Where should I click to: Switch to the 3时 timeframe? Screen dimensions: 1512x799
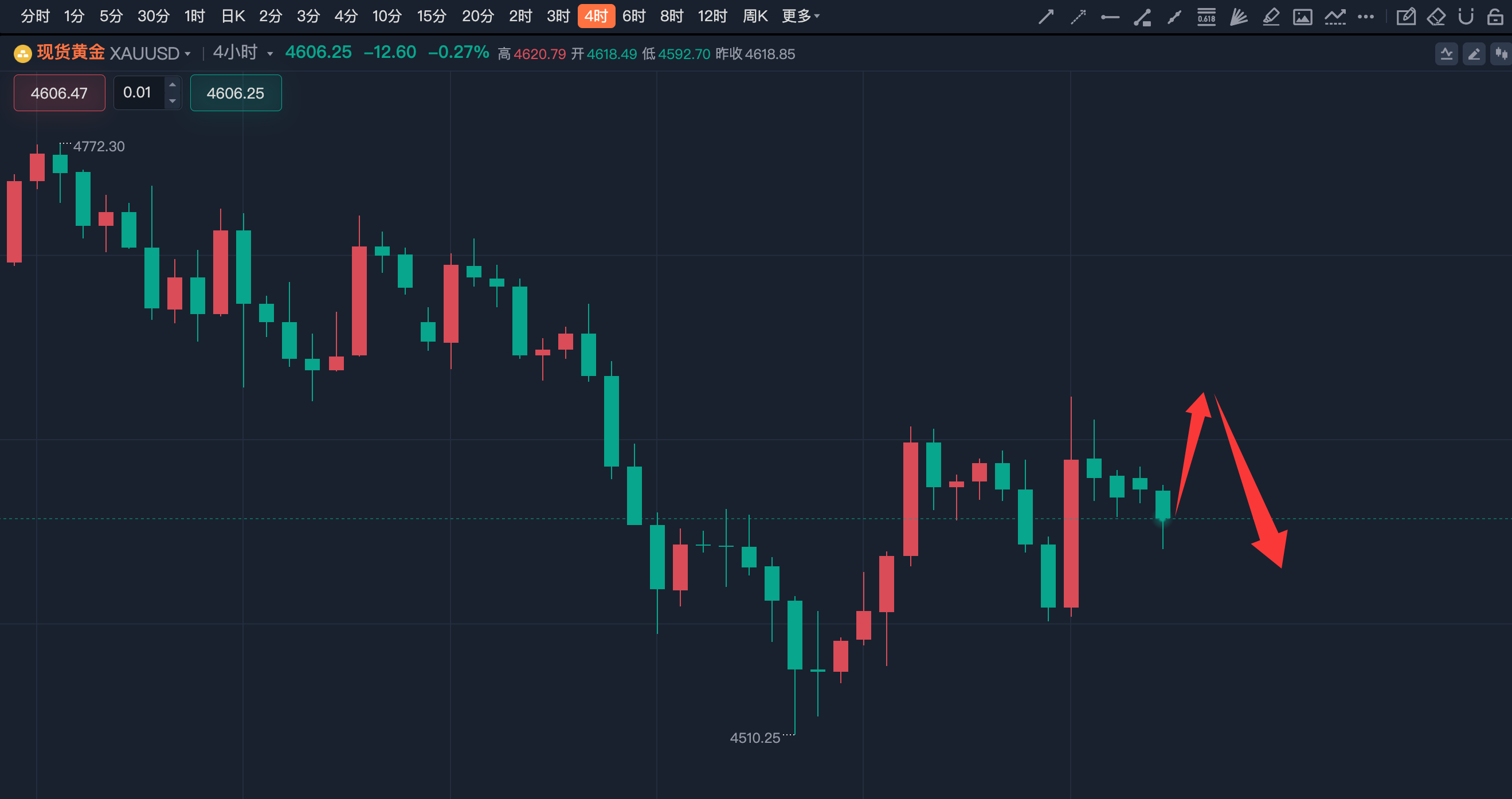[558, 16]
